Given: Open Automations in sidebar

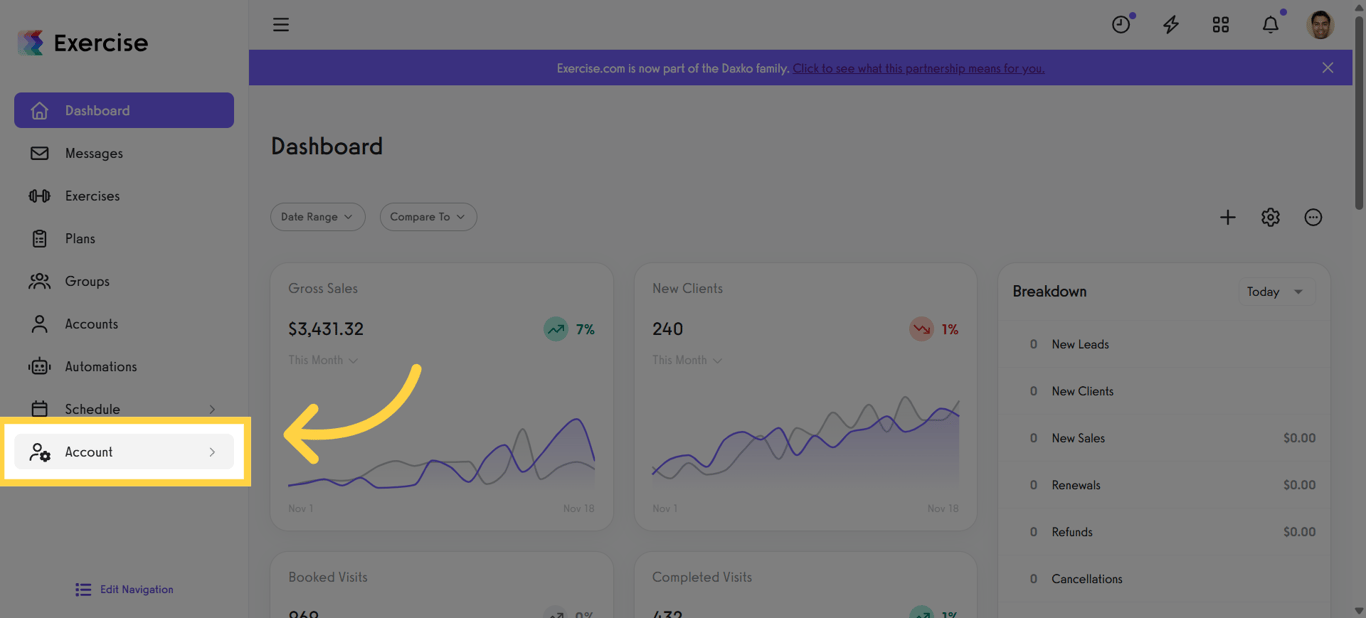Looking at the screenshot, I should [124, 367].
